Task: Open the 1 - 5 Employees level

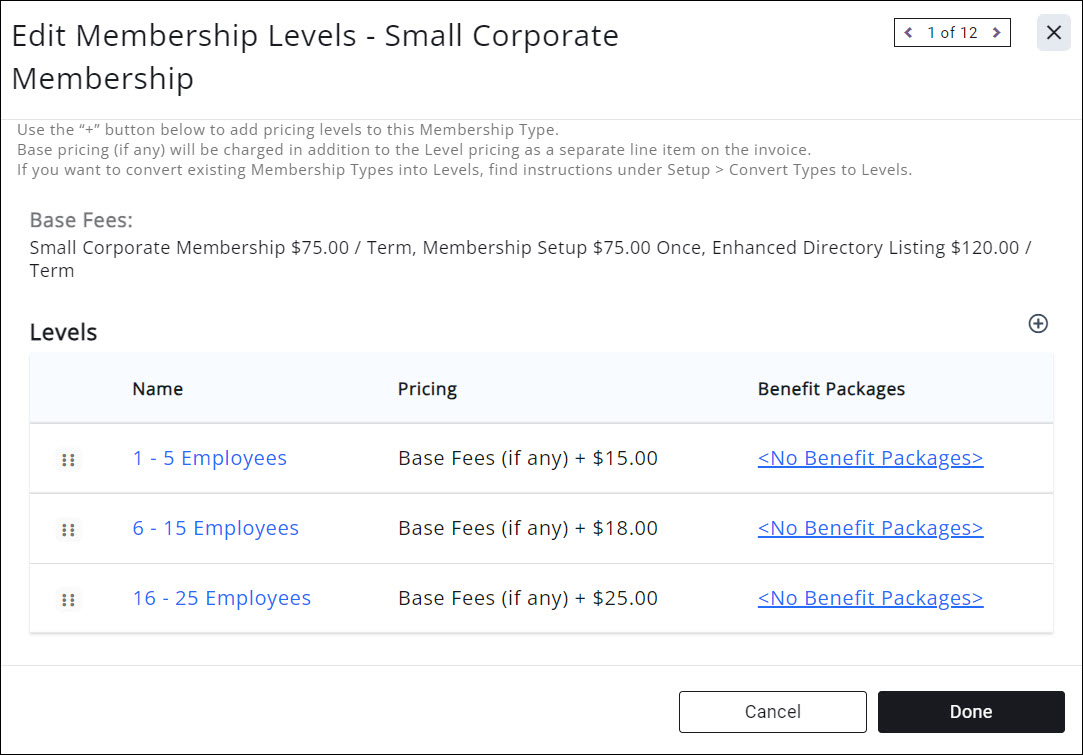Action: [209, 458]
